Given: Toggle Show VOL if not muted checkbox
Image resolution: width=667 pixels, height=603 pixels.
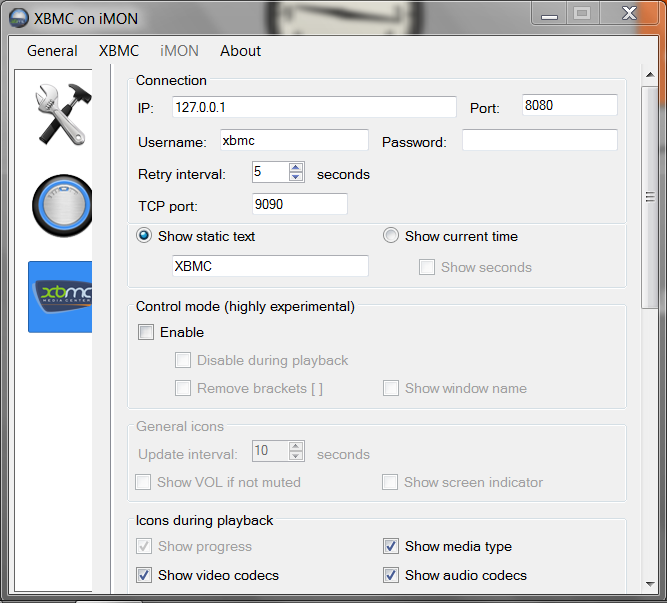Looking at the screenshot, I should click(143, 482).
